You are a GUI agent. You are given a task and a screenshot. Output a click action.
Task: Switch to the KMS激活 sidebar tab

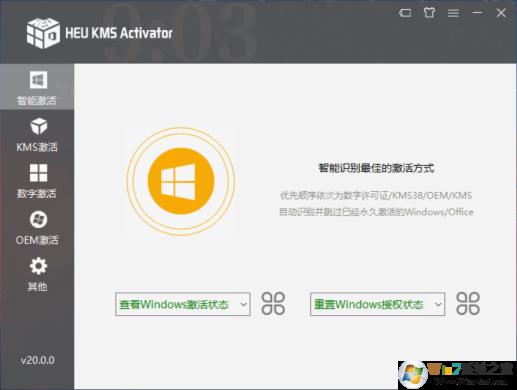point(37,134)
